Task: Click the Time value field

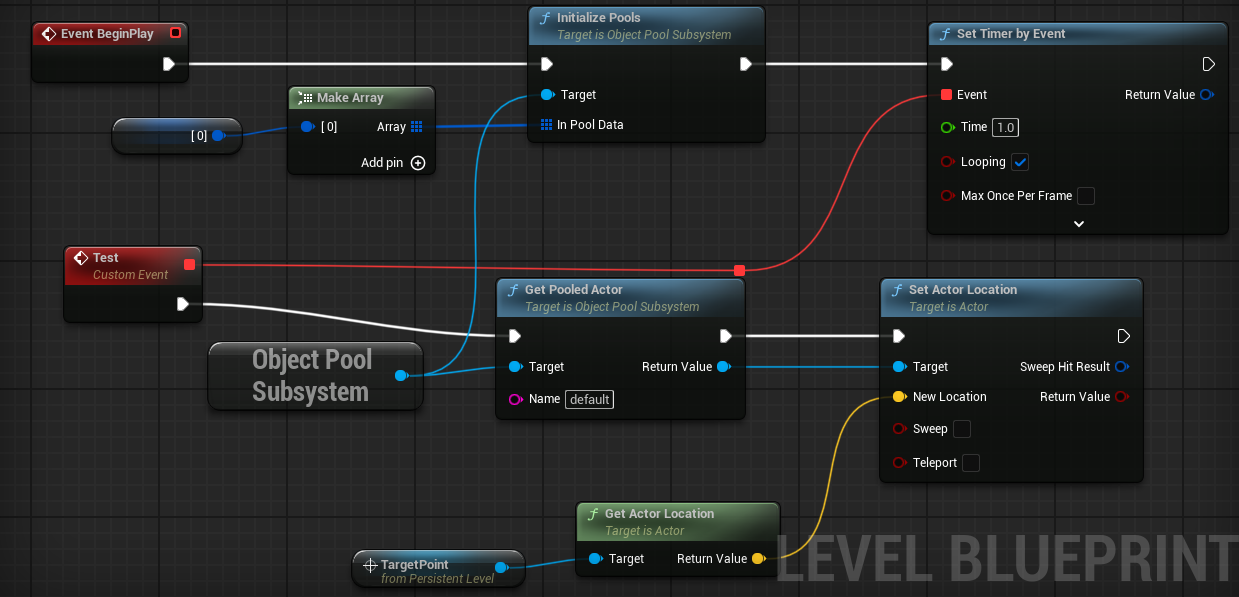Action: pyautogui.click(x=1005, y=127)
